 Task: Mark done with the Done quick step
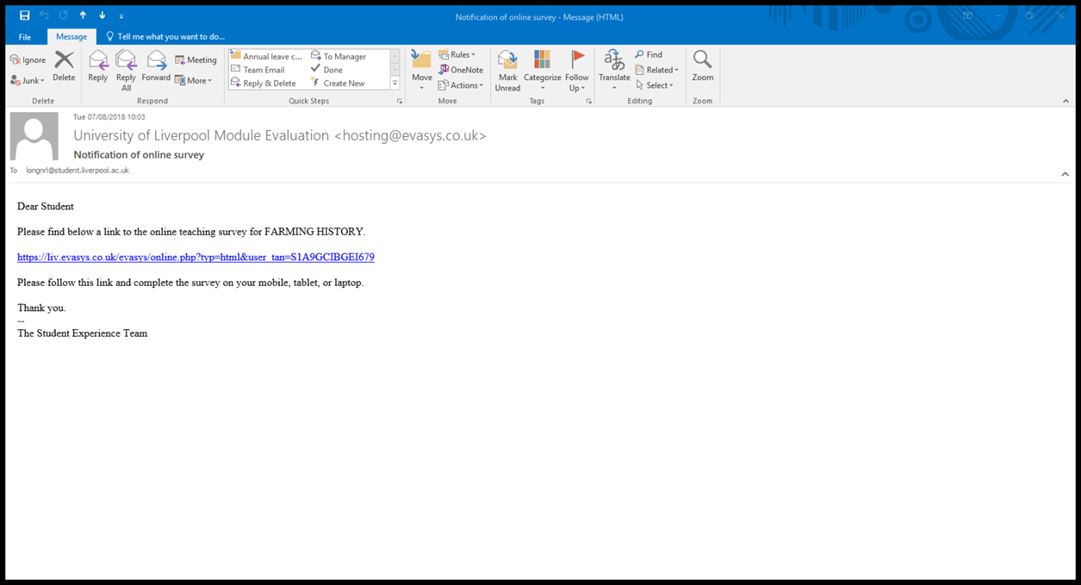pyautogui.click(x=327, y=70)
